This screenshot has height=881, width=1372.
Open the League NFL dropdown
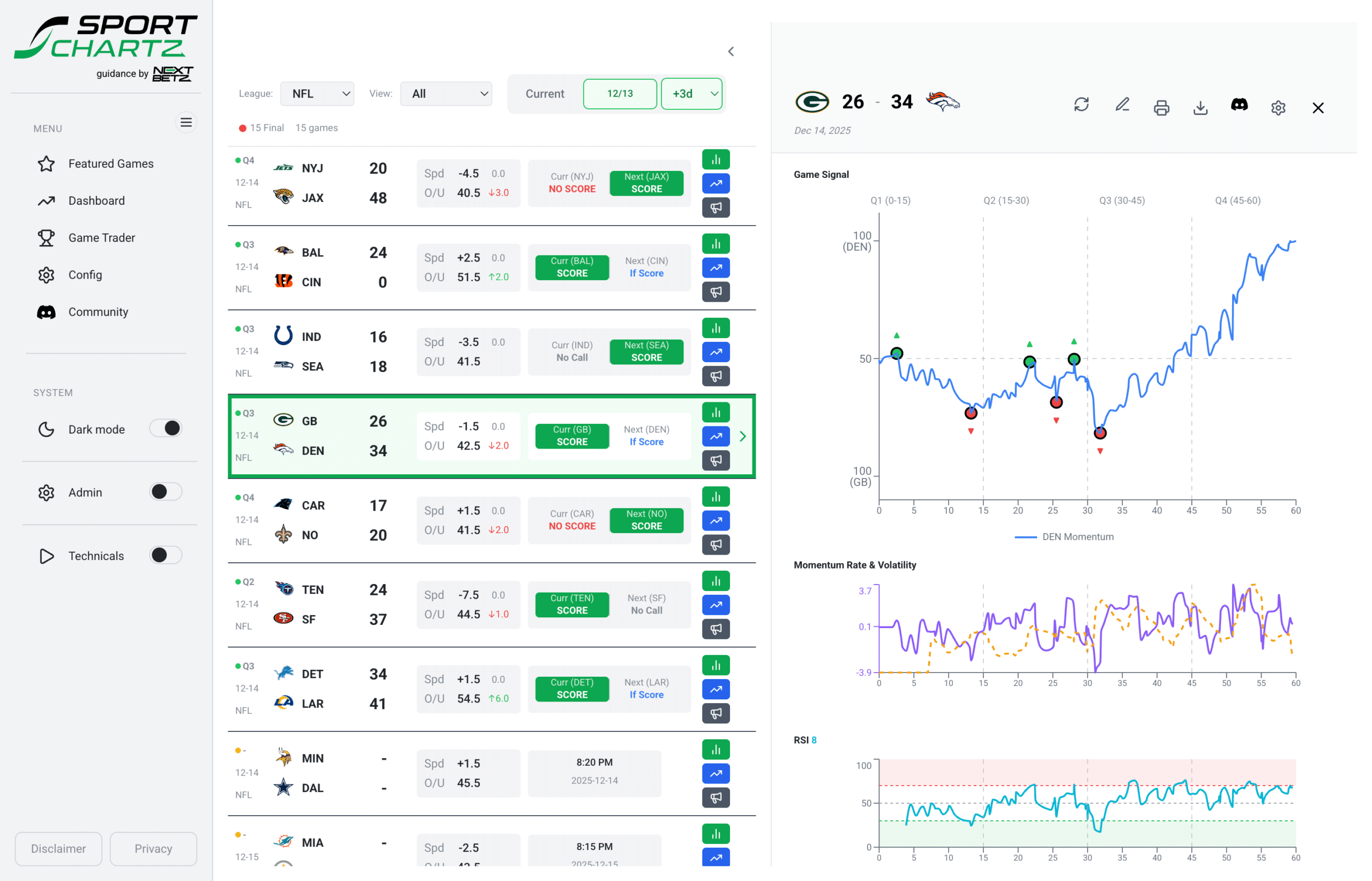(x=317, y=94)
